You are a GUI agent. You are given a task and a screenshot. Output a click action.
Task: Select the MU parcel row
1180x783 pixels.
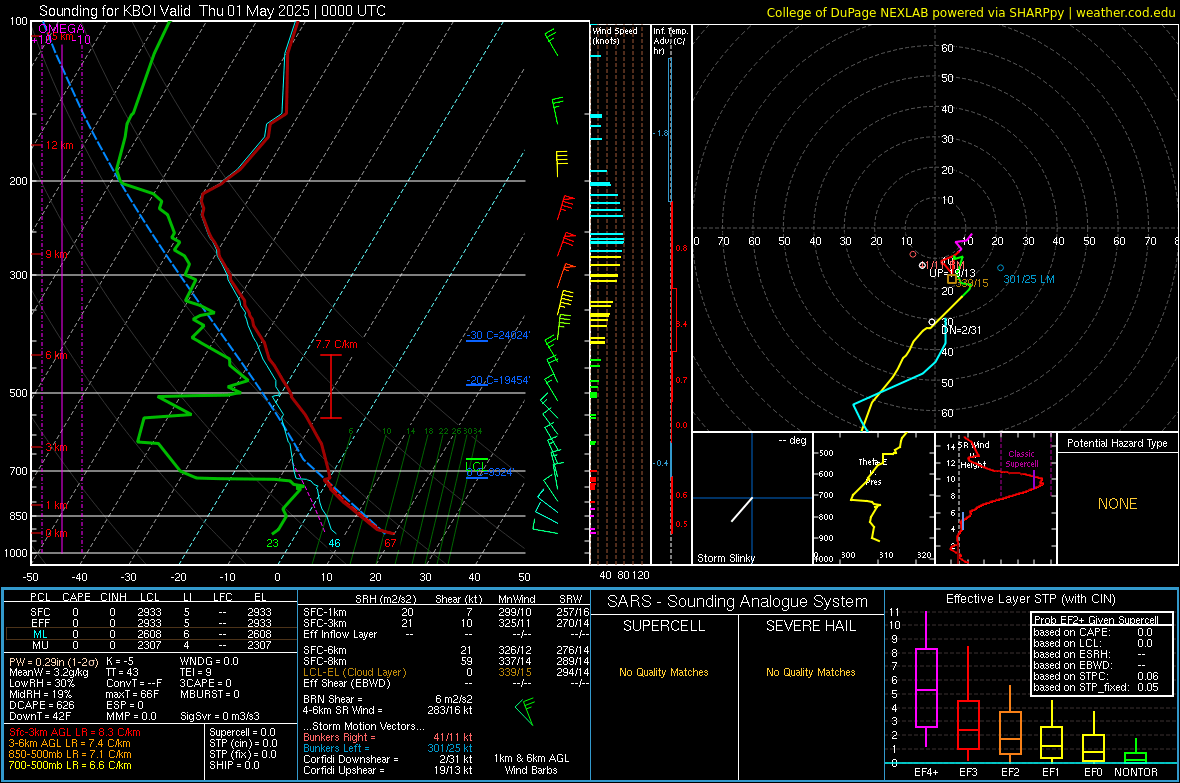point(151,645)
